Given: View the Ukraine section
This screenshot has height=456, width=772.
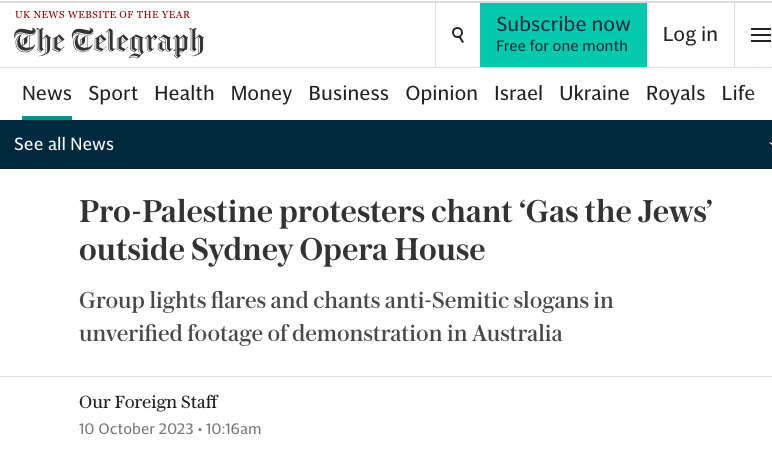Looking at the screenshot, I should [594, 94].
